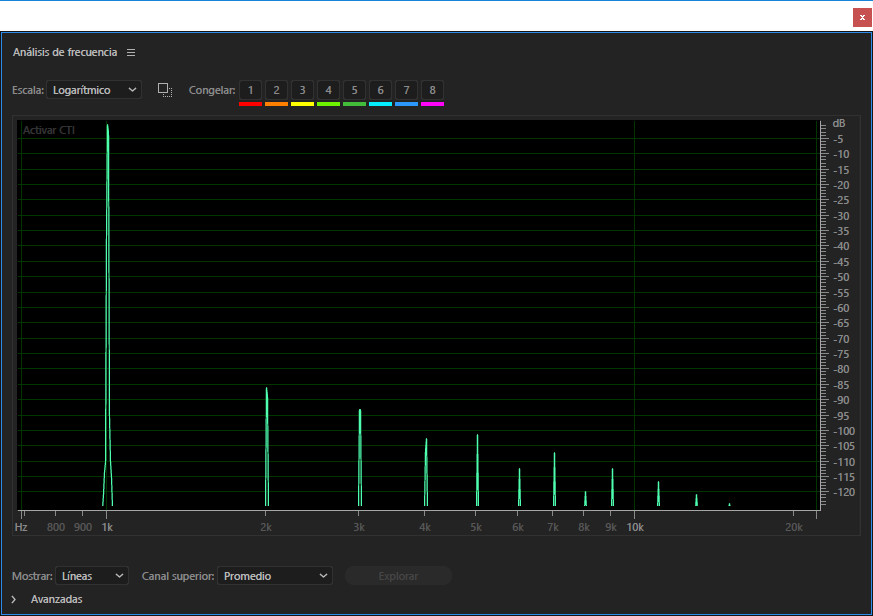Toggle Congelar slot 8
The height and width of the screenshot is (616, 873).
coord(432,90)
